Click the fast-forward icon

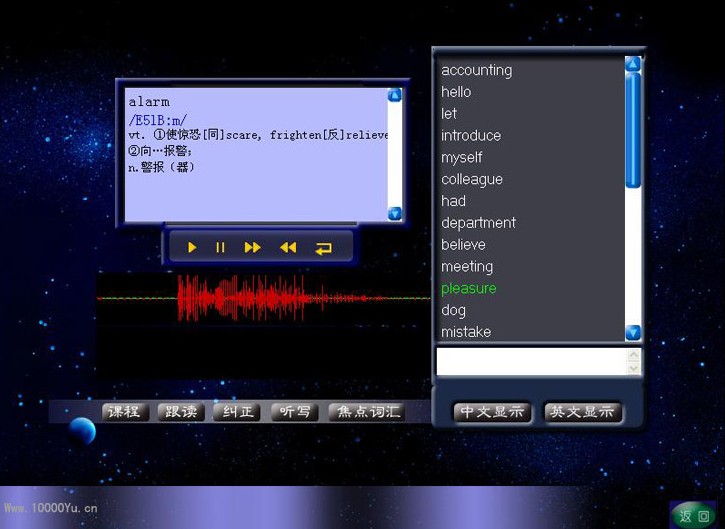click(x=253, y=248)
